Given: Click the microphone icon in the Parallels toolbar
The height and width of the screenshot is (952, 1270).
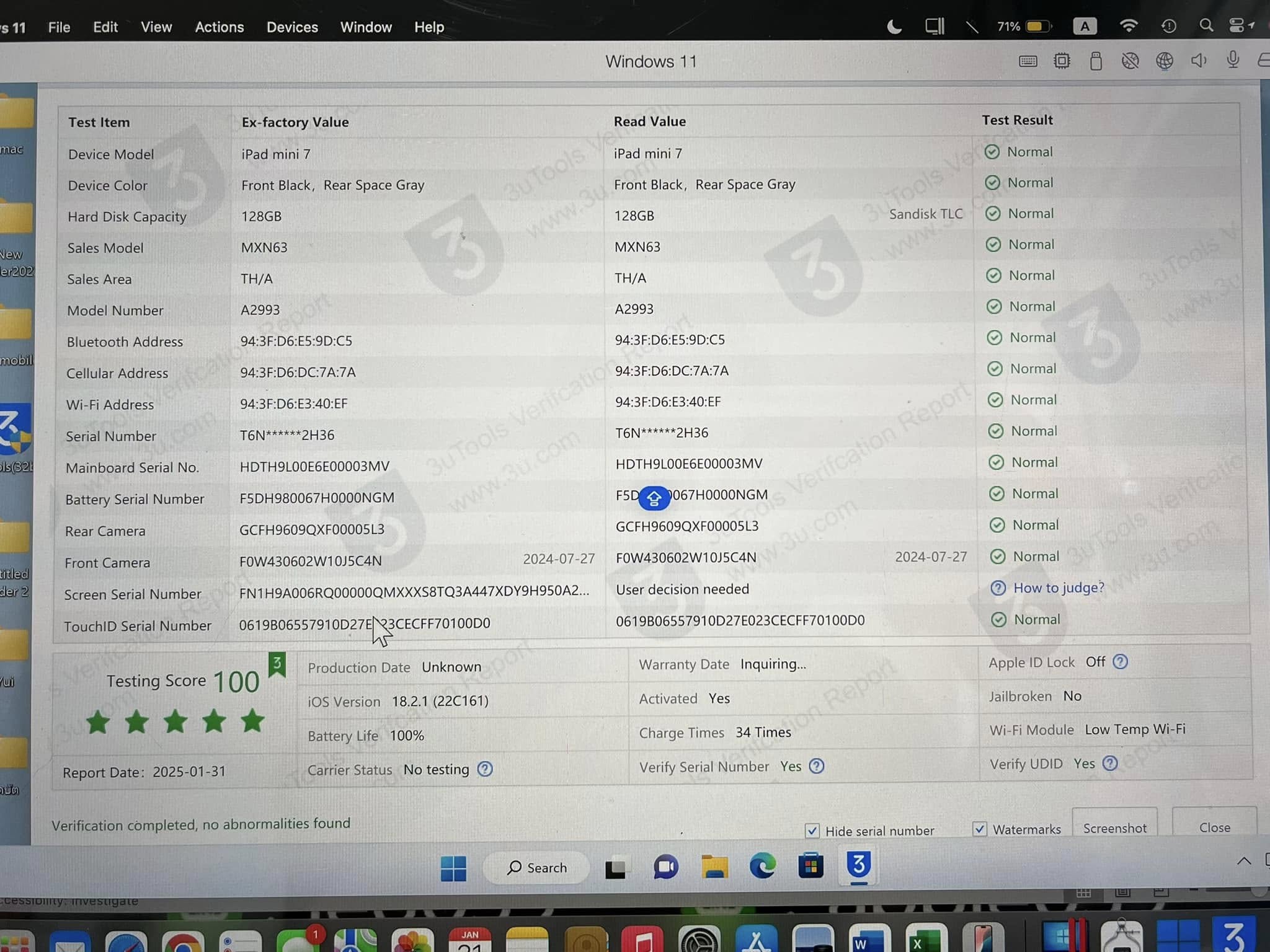Looking at the screenshot, I should point(1232,61).
